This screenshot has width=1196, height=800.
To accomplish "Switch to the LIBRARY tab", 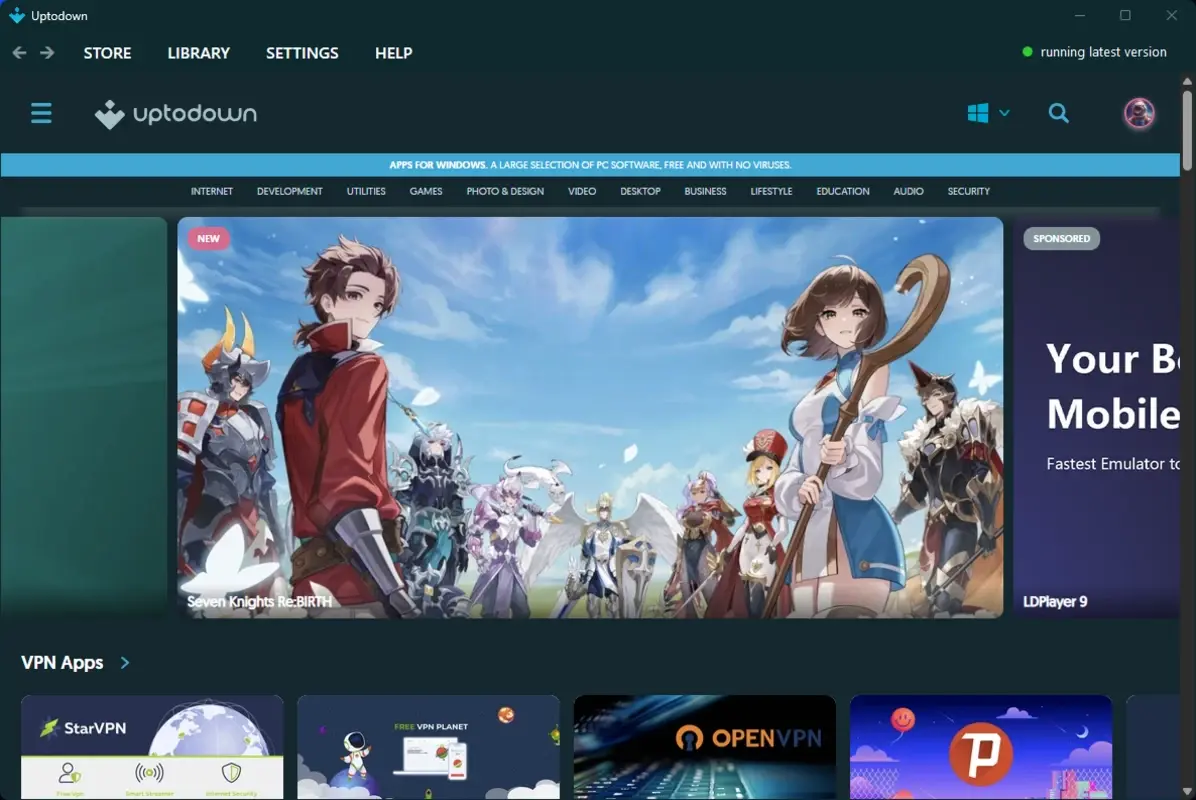I will [x=198, y=53].
